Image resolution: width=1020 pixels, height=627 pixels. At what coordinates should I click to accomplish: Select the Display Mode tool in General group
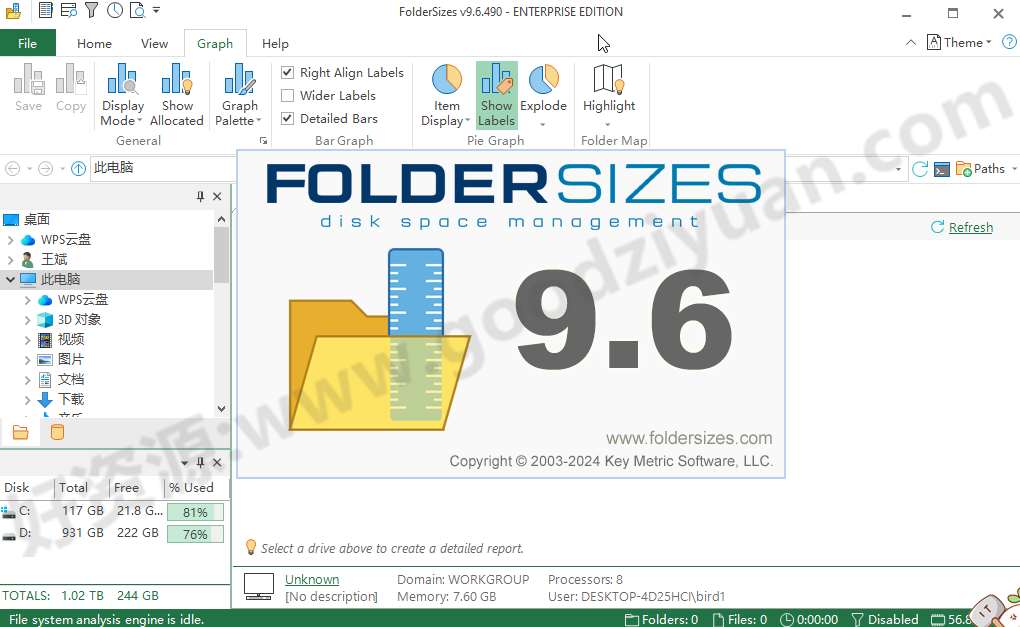(122, 92)
